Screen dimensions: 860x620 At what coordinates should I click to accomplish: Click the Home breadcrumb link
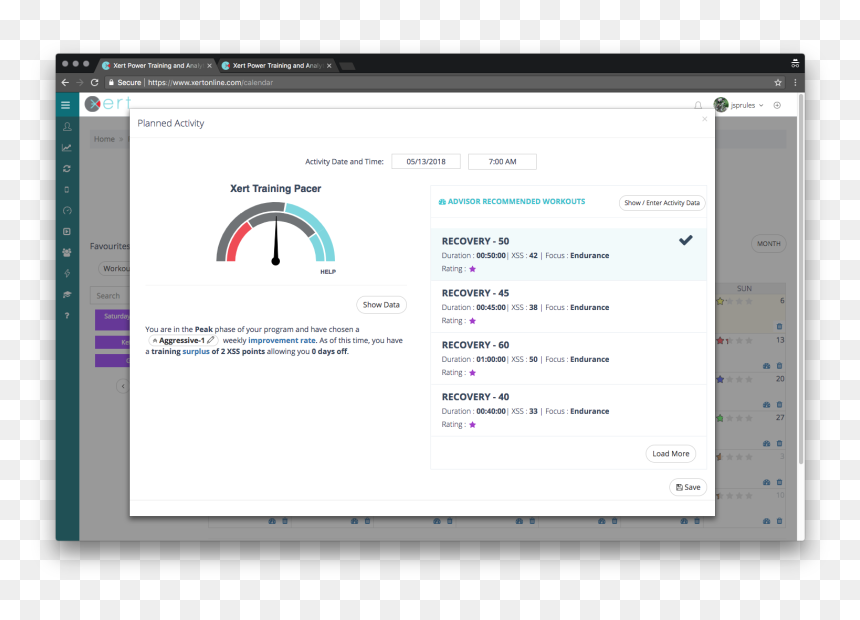104,139
